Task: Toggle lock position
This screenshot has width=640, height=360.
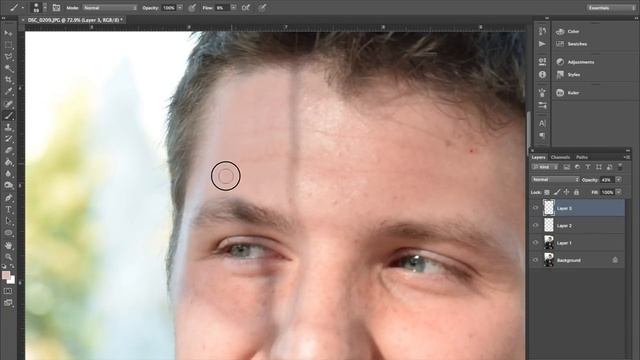Action: pyautogui.click(x=567, y=192)
